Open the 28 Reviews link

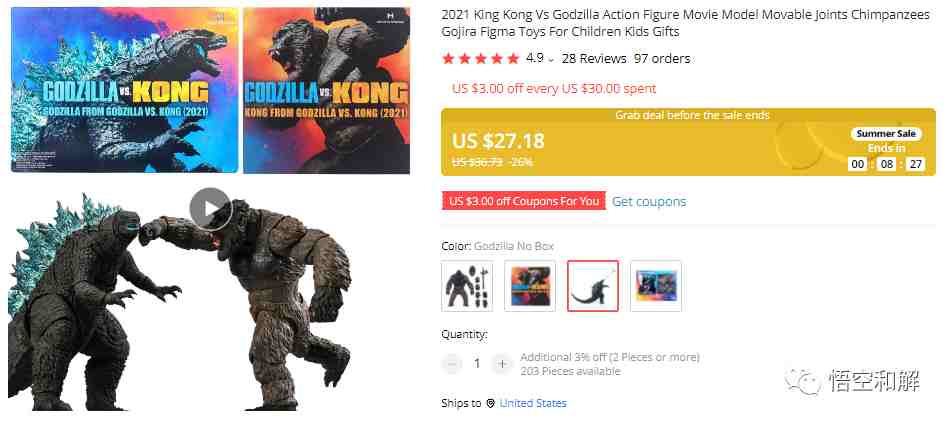pos(594,59)
